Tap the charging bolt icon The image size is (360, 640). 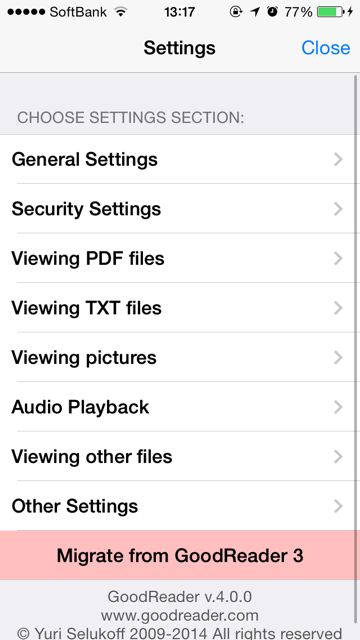349,12
